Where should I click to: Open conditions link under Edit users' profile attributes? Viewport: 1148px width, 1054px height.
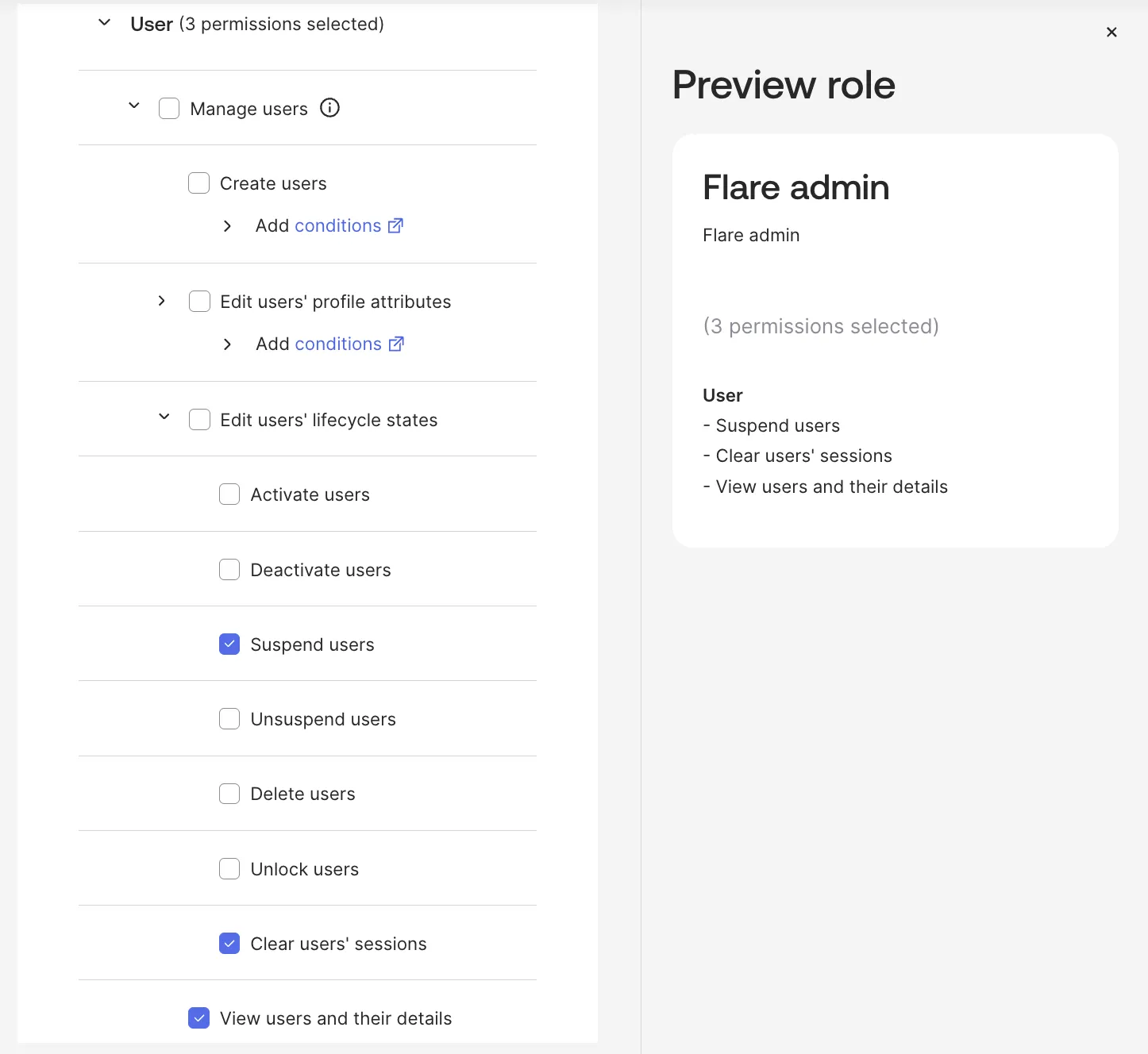[x=338, y=344]
